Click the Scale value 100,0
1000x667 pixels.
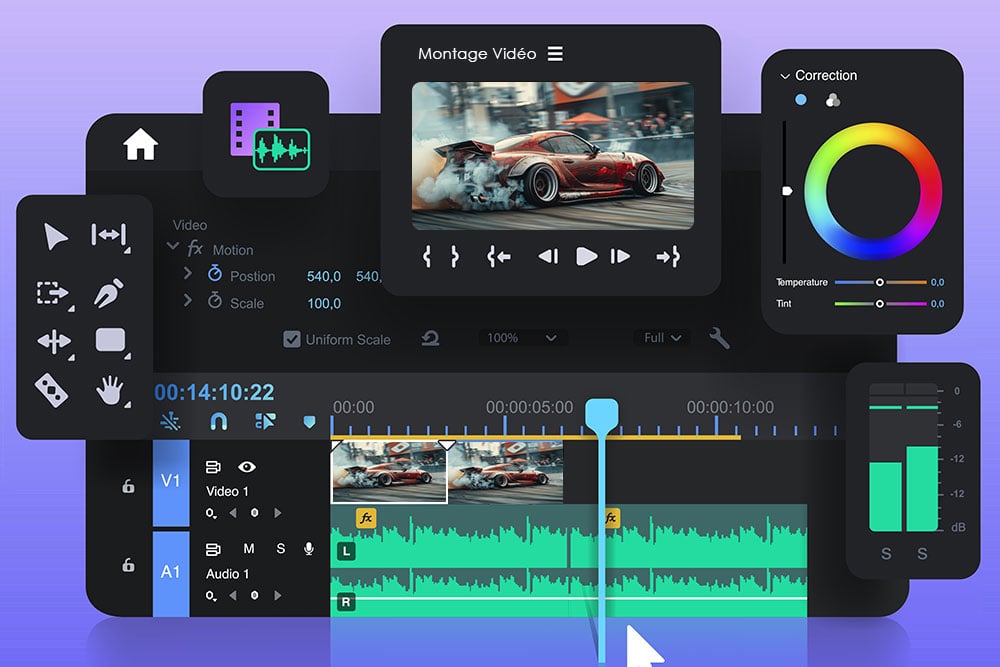tap(324, 304)
